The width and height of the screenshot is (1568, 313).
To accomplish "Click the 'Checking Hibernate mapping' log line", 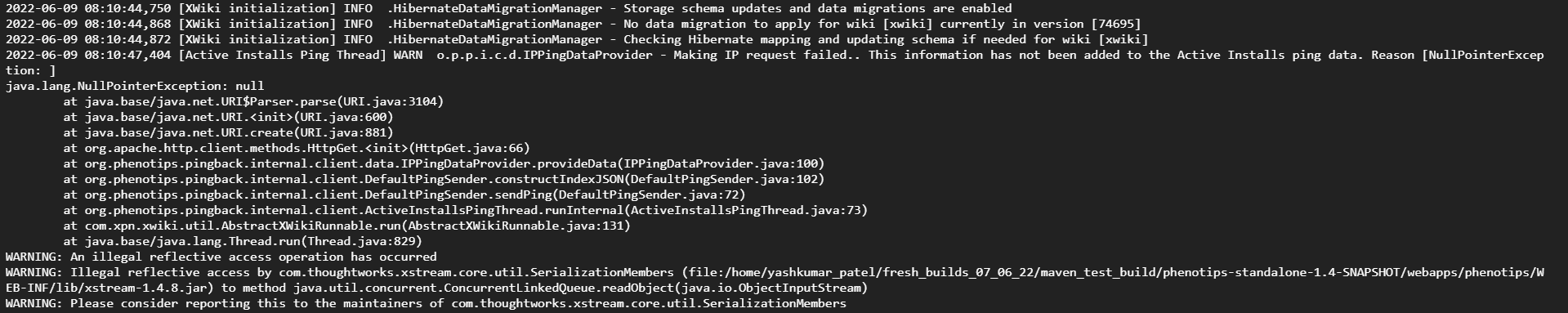I will (577, 39).
